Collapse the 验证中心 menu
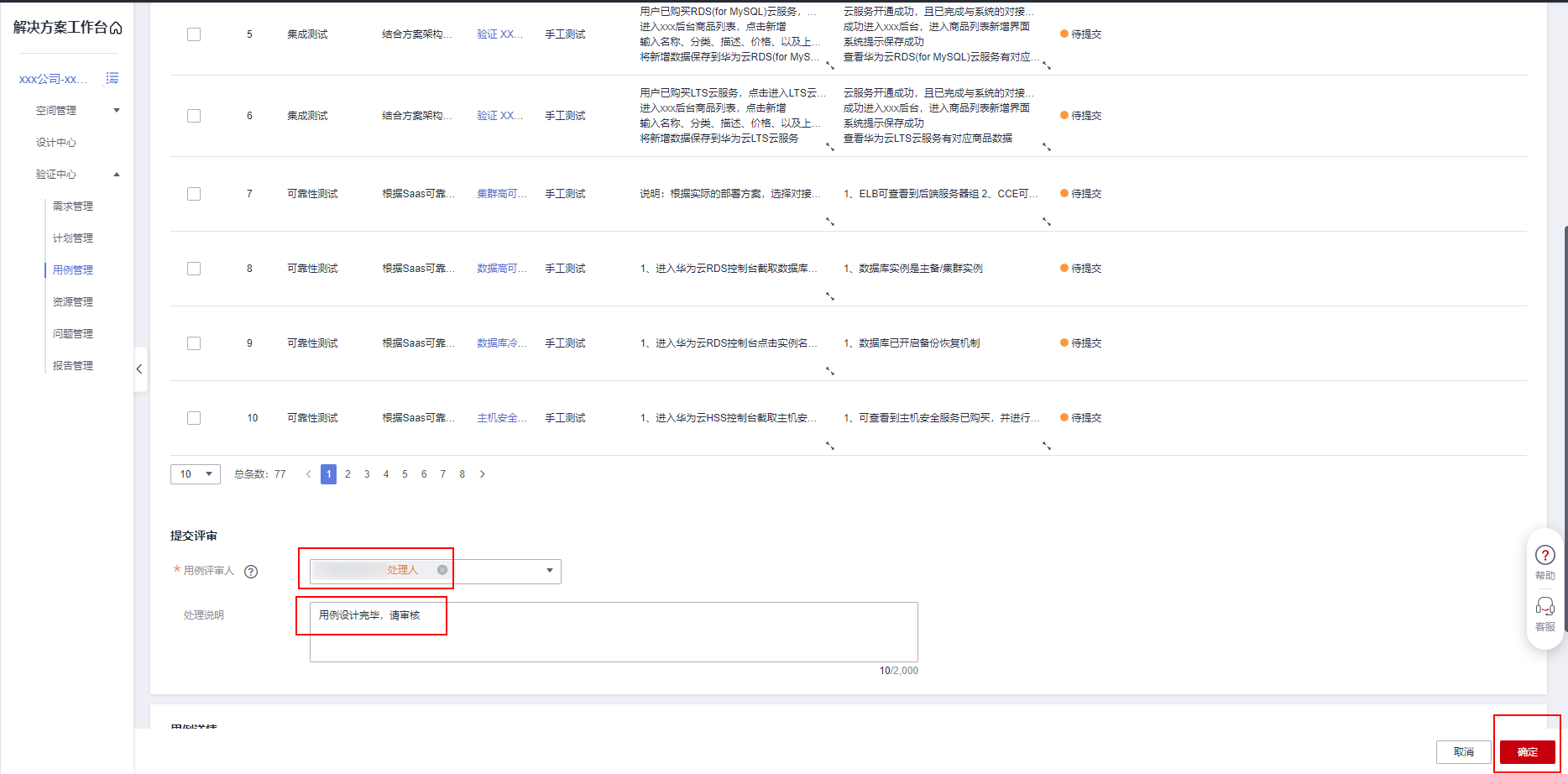Viewport: 1568px width, 774px height. pyautogui.click(x=117, y=175)
